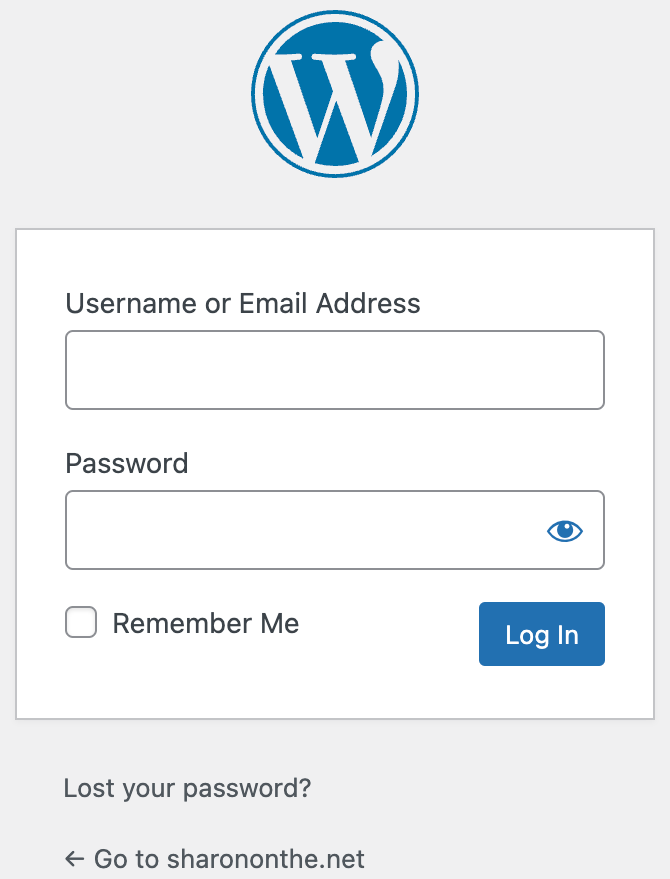Click the left edge of the Password field
Screen dimensions: 670x879
point(80,530)
